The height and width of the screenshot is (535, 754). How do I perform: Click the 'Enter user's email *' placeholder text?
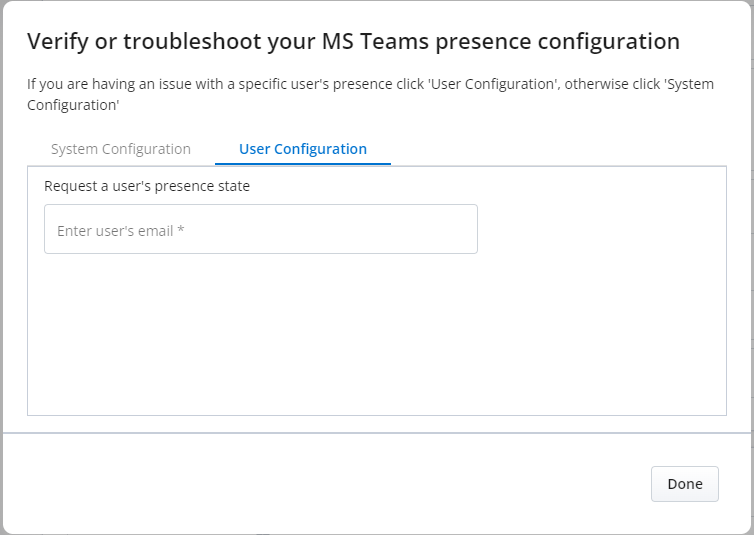120,231
